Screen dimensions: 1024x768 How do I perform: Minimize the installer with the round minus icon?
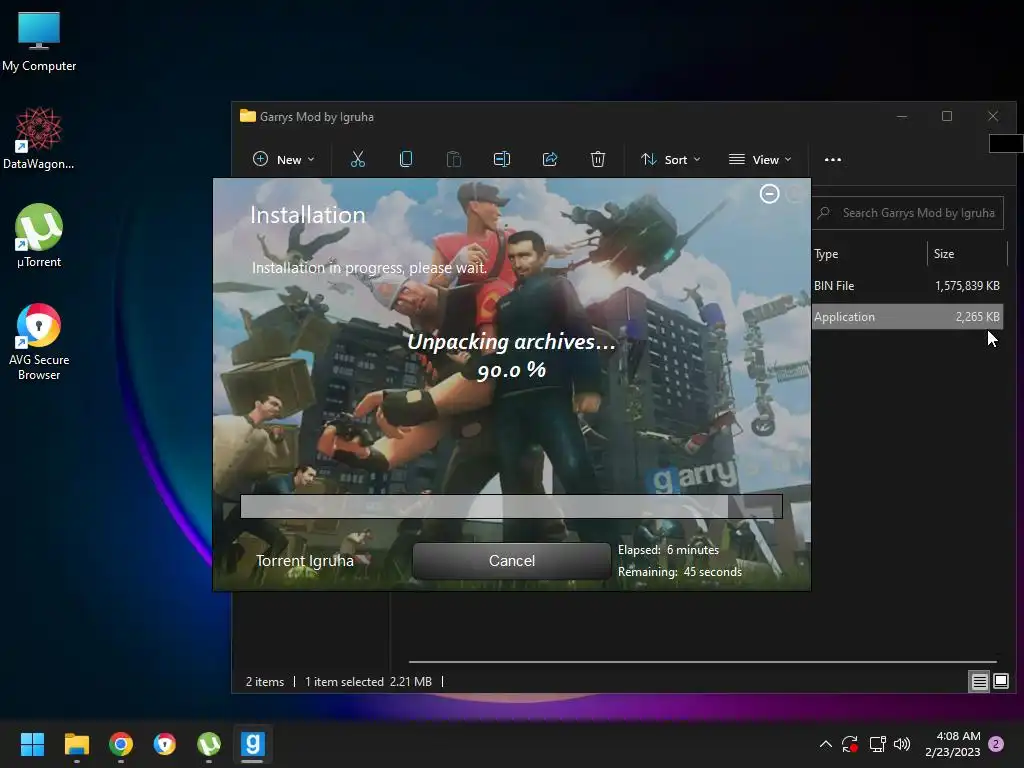tap(769, 194)
